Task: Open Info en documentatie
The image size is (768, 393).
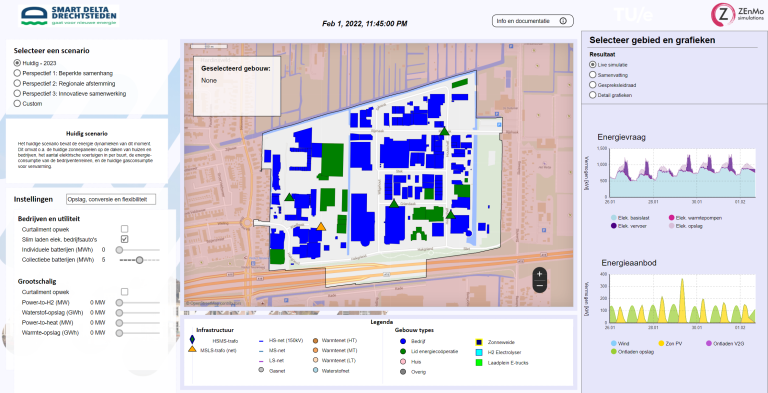Action: pyautogui.click(x=532, y=21)
